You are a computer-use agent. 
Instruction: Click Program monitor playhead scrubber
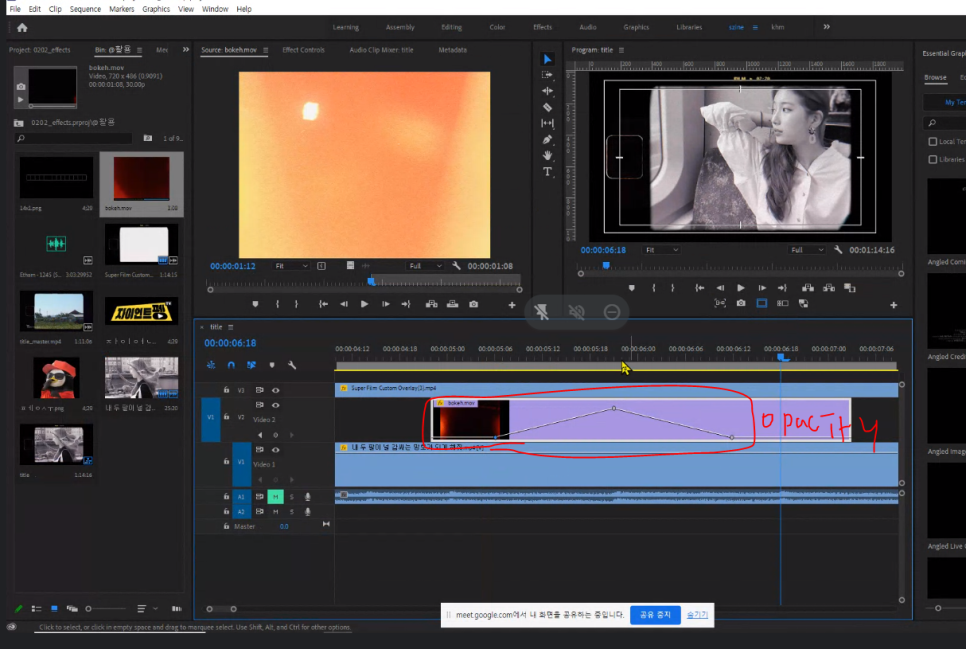point(606,266)
